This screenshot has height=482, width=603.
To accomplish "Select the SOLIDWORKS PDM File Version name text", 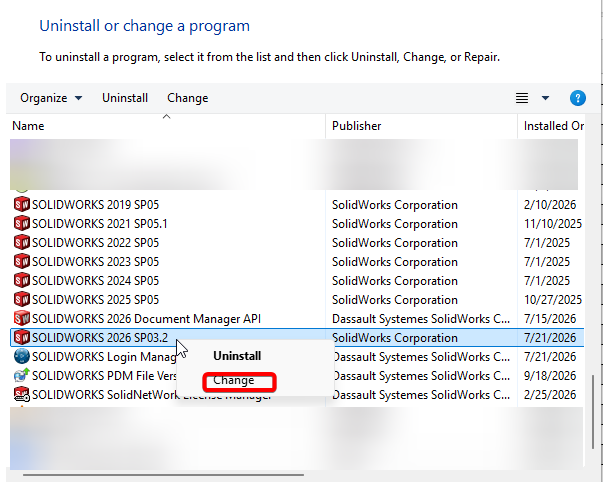I will pyautogui.click(x=104, y=376).
